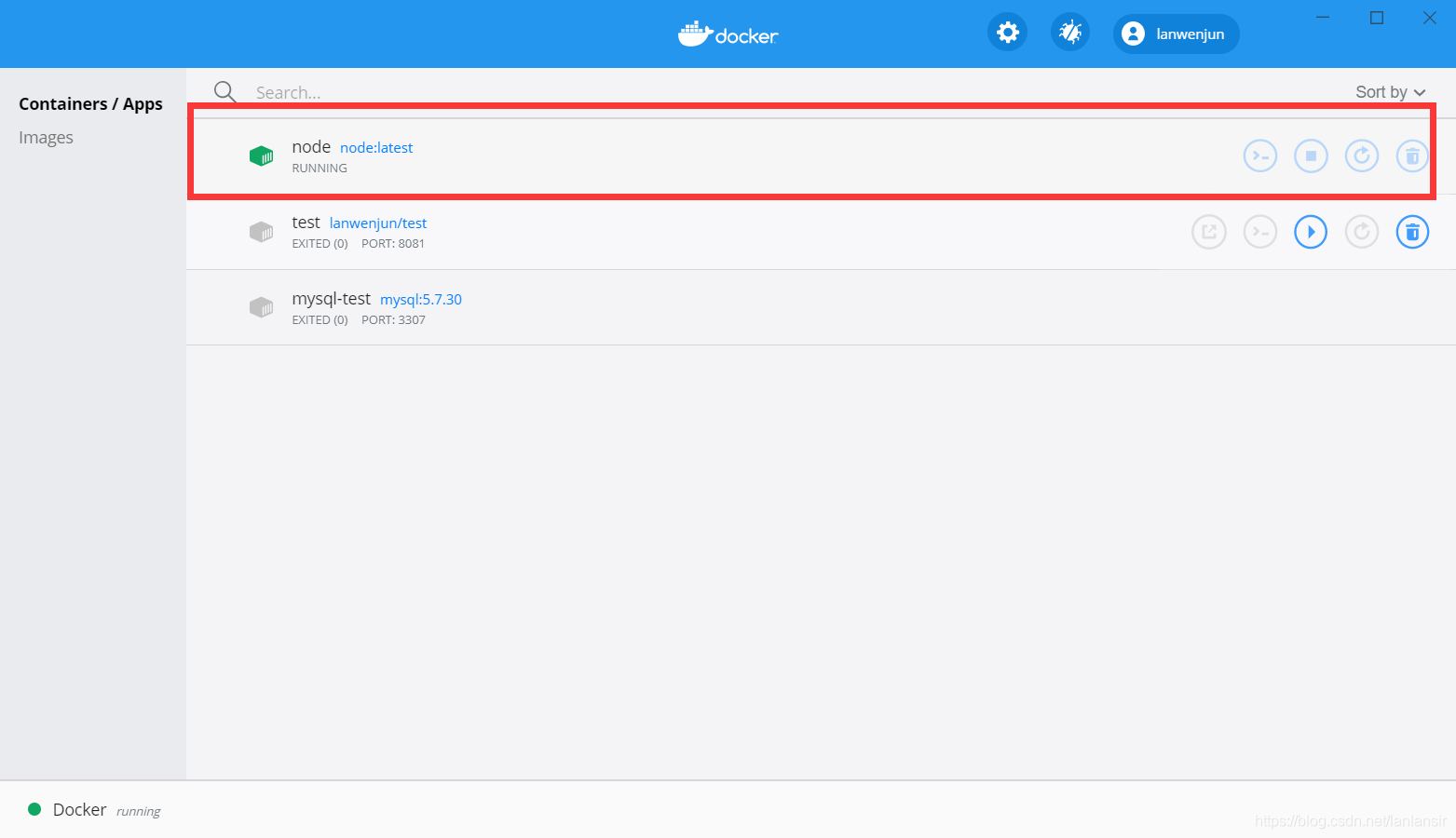The height and width of the screenshot is (838, 1456).
Task: Click the green Docker status dot
Action: click(34, 809)
